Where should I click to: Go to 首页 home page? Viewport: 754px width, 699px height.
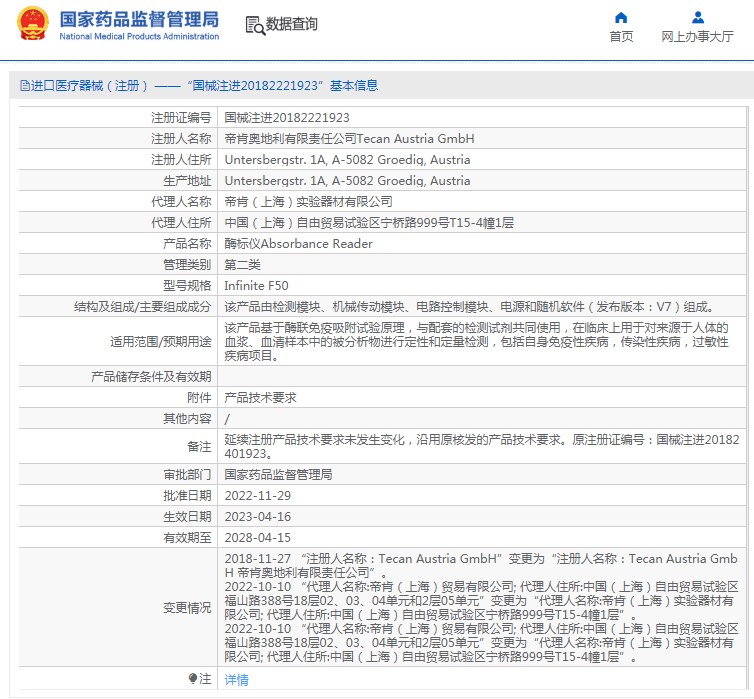(621, 37)
